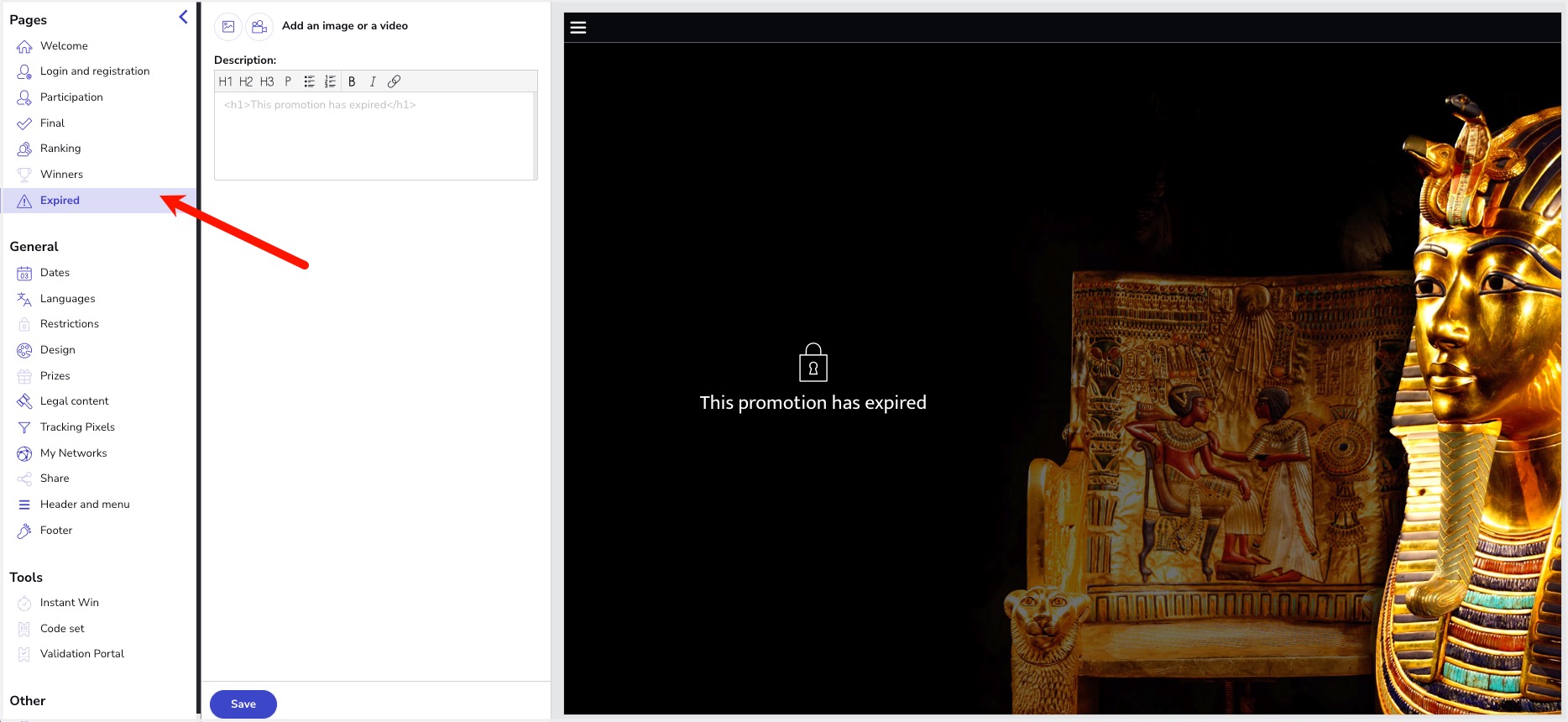The image size is (1568, 722).
Task: Click the Validation Portal checklist icon
Action: point(24,654)
